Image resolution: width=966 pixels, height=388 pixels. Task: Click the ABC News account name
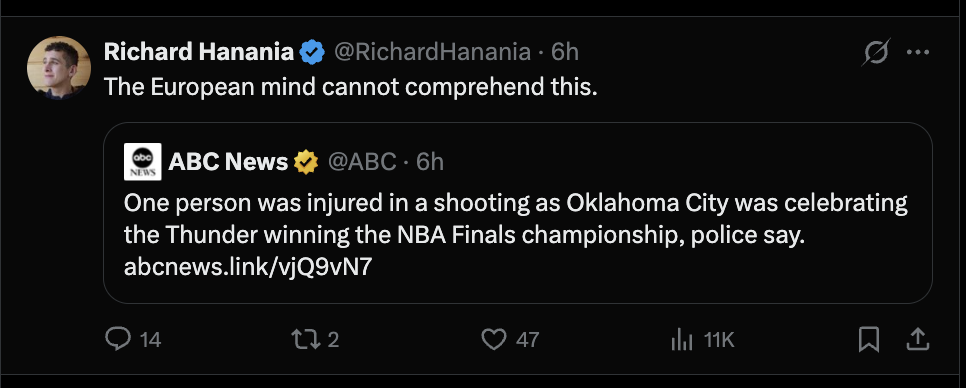pos(228,161)
